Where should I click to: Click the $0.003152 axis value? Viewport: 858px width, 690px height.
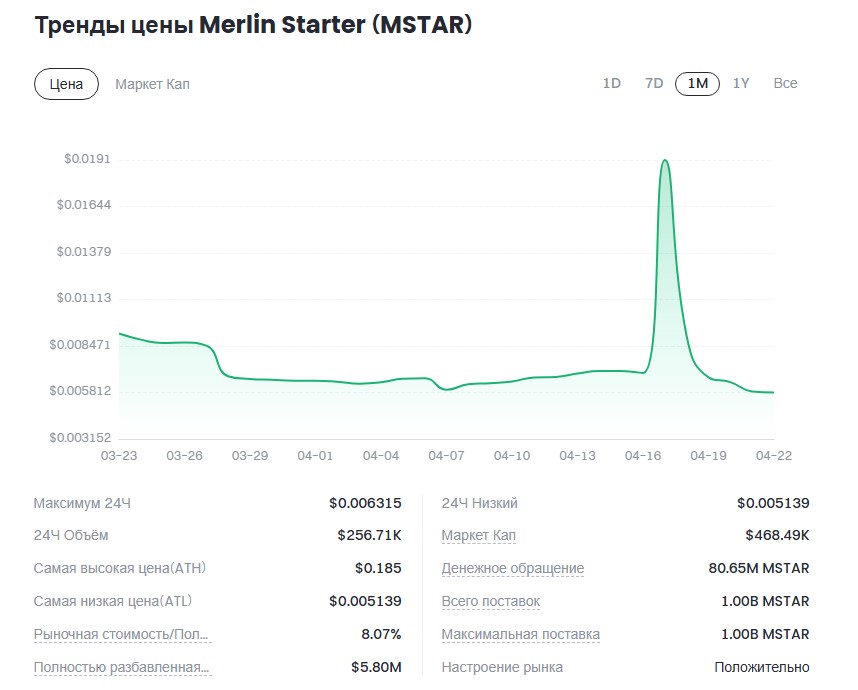coord(80,438)
